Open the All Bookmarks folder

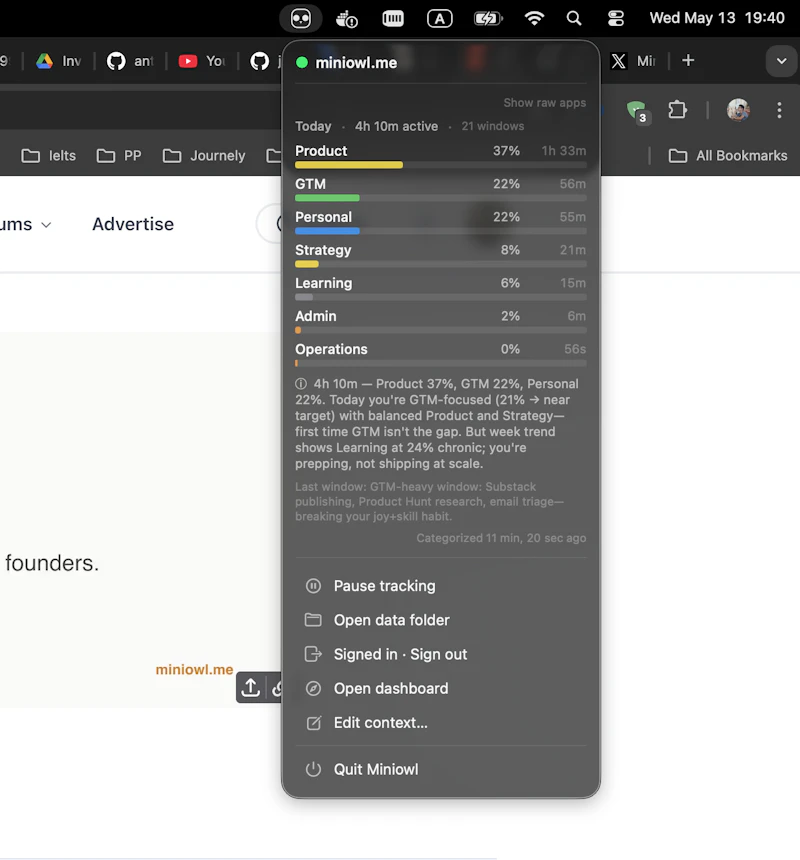(x=728, y=156)
